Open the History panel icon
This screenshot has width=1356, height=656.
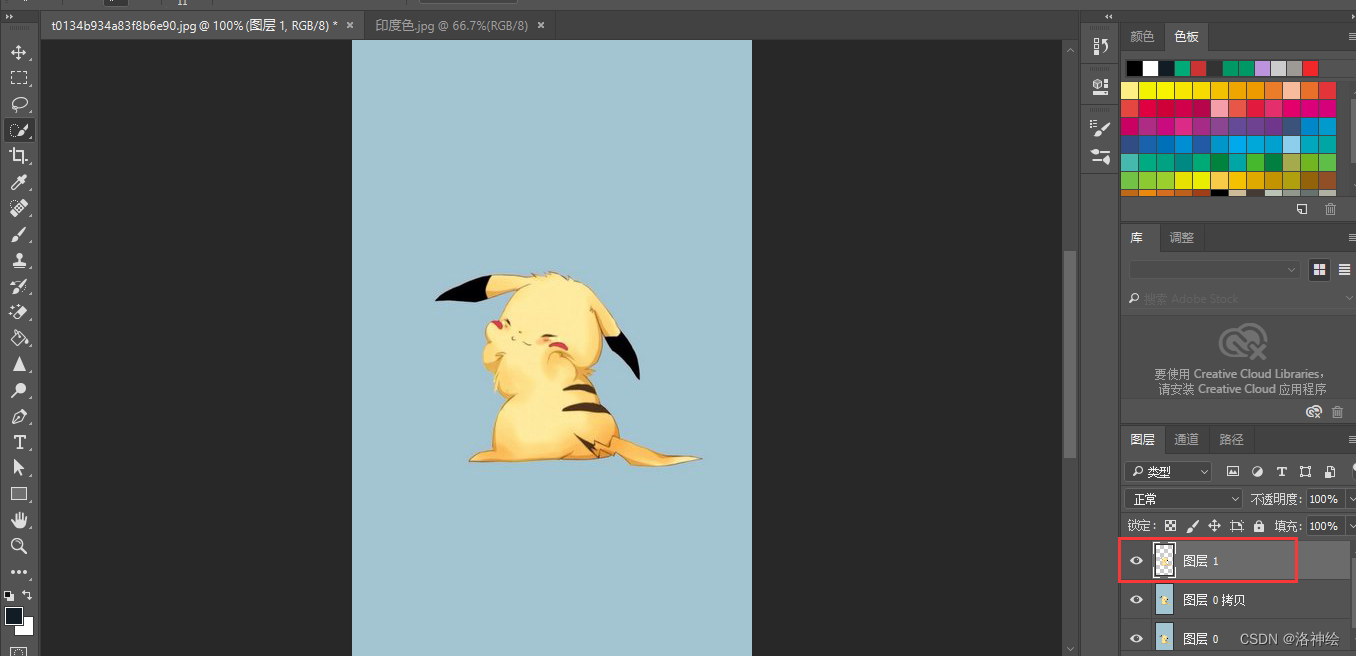1101,45
